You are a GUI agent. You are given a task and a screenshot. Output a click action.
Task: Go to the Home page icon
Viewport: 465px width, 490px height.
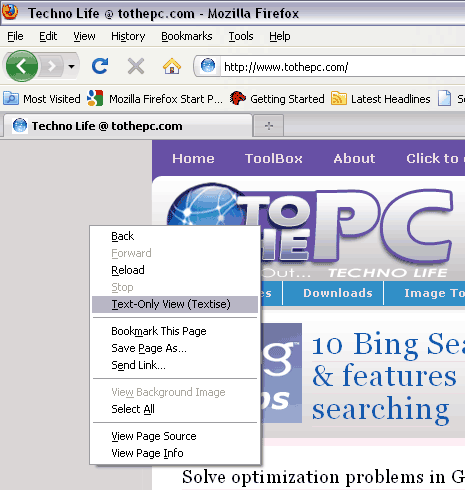tap(172, 66)
